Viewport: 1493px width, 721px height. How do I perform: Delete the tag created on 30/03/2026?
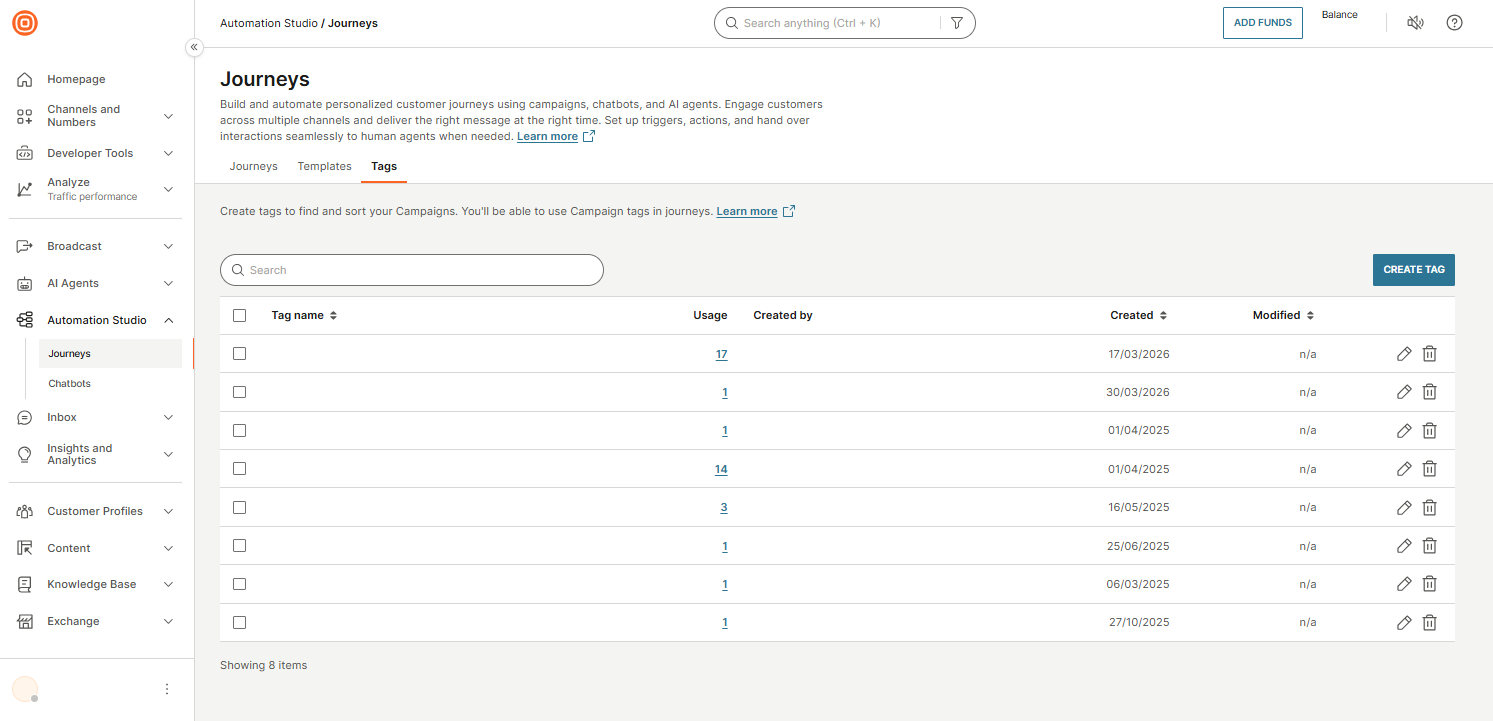tap(1430, 392)
